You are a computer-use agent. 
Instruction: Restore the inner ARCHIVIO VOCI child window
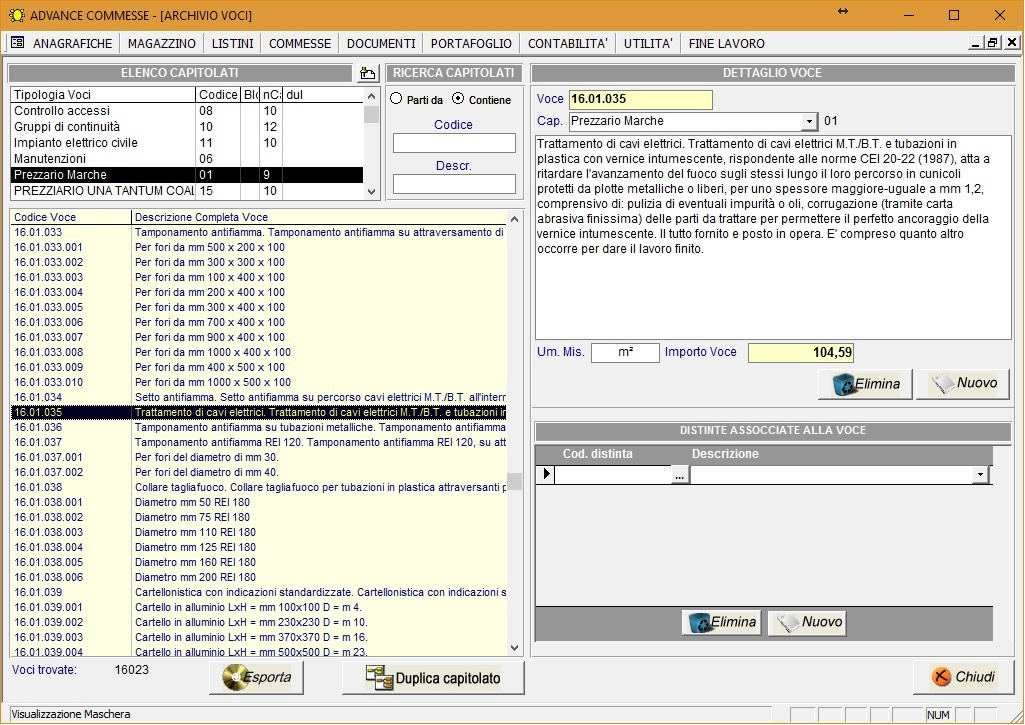[992, 43]
